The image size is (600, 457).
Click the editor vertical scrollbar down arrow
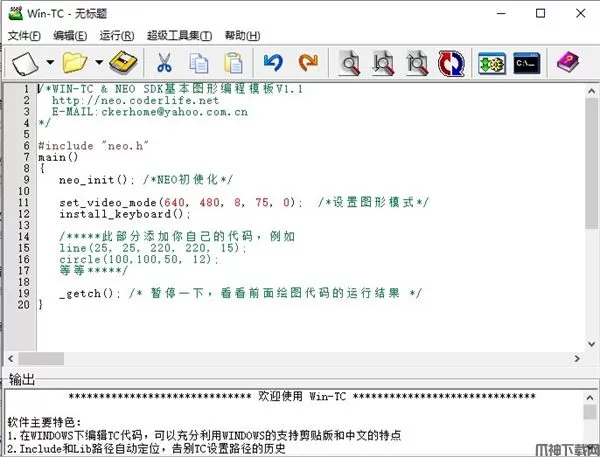592,344
